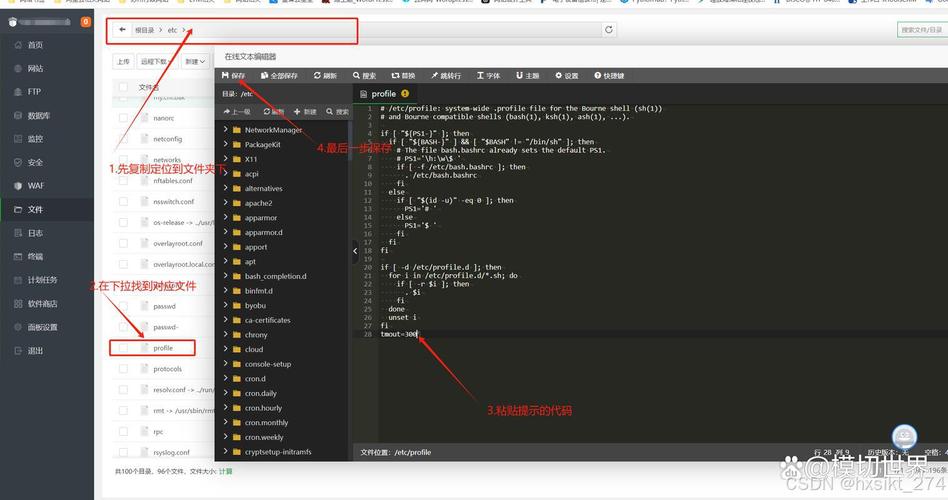Select the checkbox for the protocols file
This screenshot has height=500, width=948.
pyautogui.click(x=123, y=369)
